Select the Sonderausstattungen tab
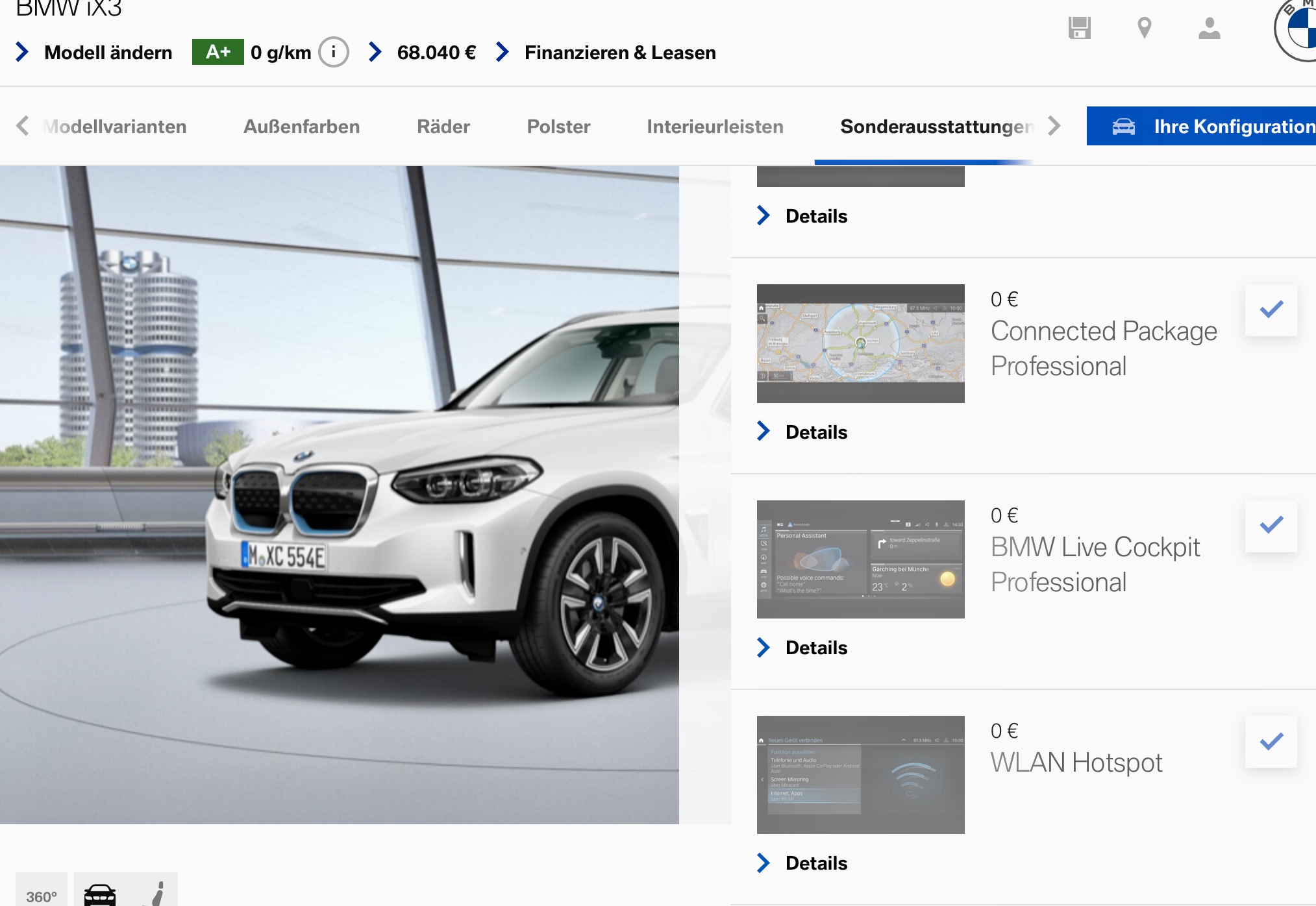Image resolution: width=1316 pixels, height=906 pixels. click(936, 126)
